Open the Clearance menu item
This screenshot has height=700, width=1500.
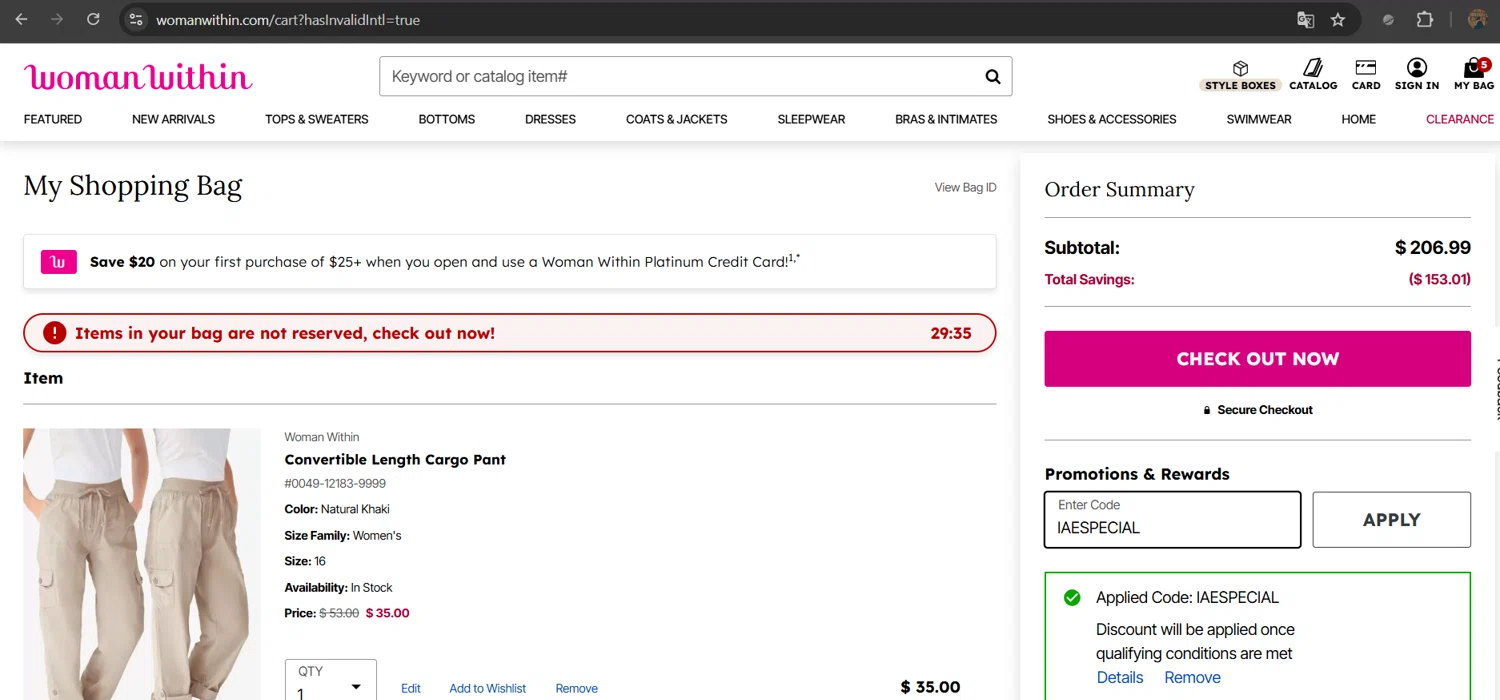1459,119
